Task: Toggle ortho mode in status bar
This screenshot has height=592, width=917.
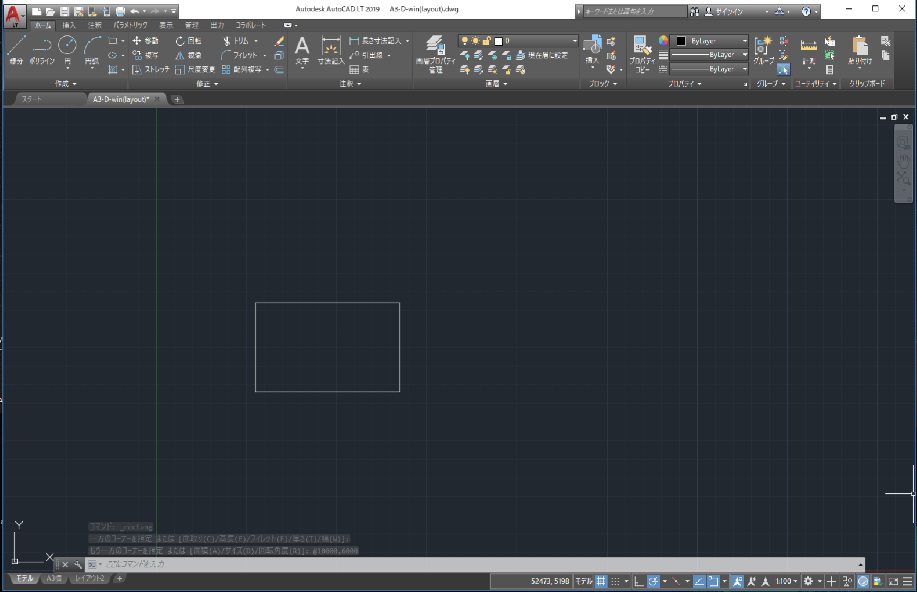Action: point(639,581)
